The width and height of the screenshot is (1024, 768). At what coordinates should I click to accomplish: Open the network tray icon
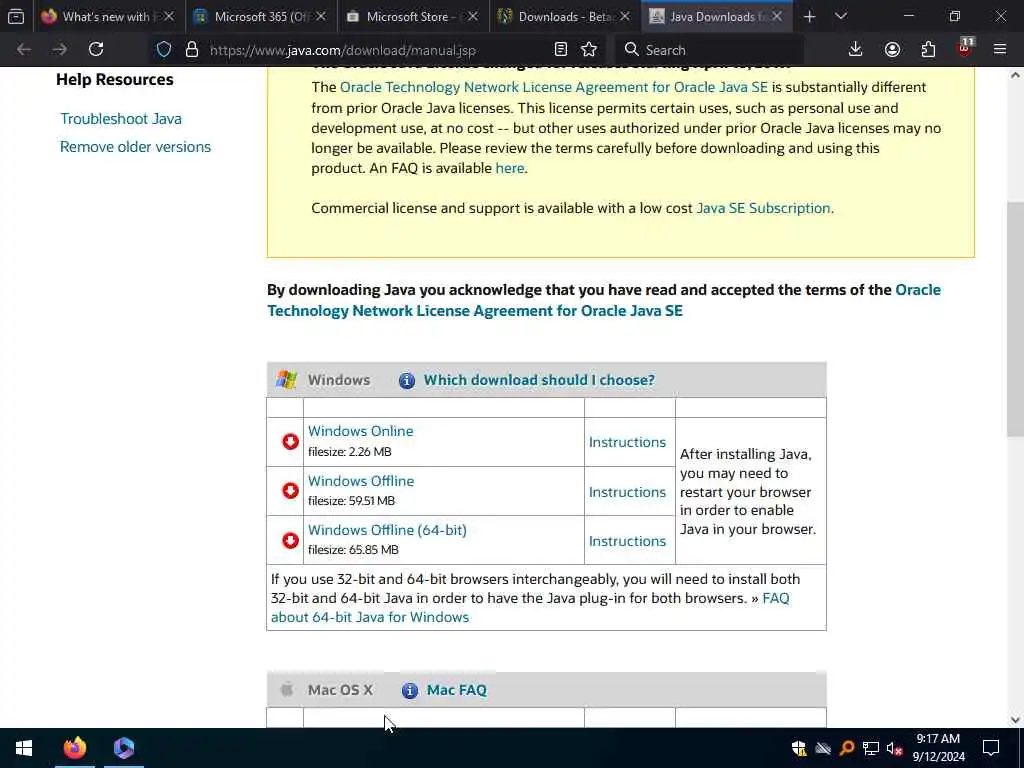(871, 748)
